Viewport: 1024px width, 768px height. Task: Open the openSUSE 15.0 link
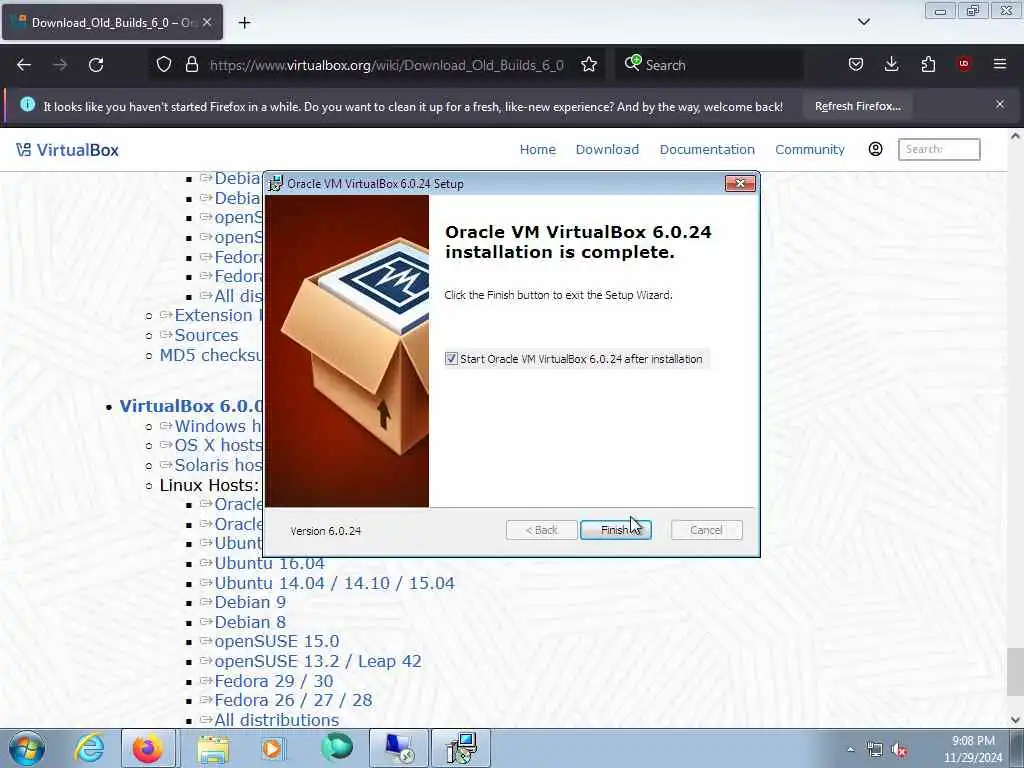coord(277,641)
